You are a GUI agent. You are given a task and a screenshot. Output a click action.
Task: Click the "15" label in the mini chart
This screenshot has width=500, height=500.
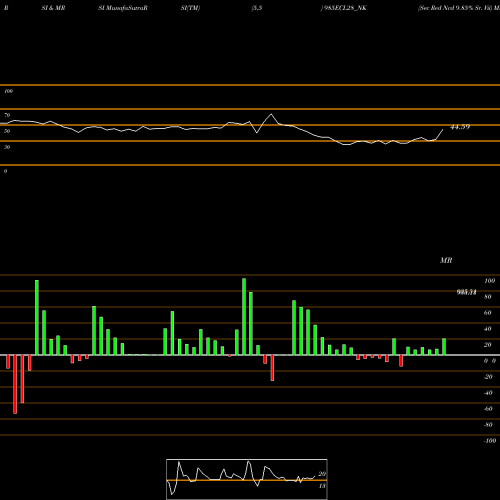[x=322, y=486]
